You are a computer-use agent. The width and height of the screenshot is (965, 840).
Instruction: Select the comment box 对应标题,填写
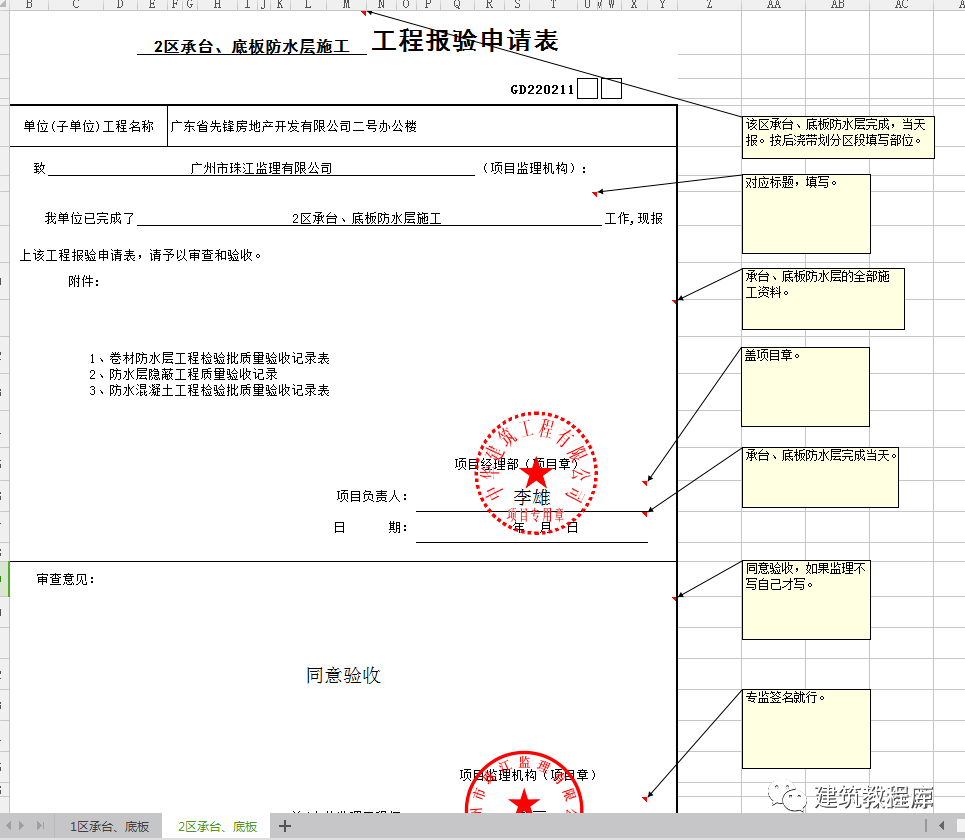806,214
